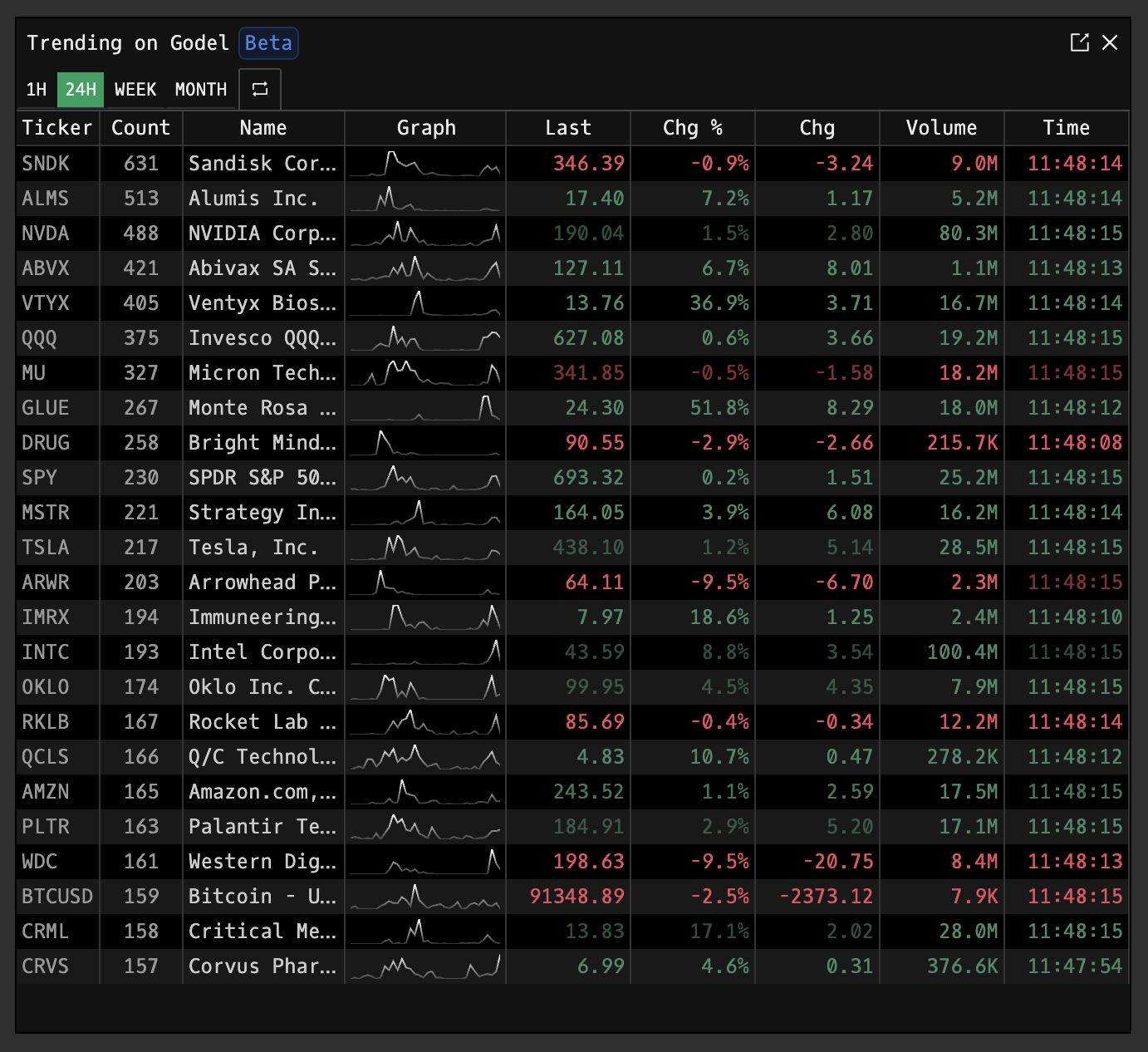1148x1052 pixels.
Task: Click the -20.75 change value
Action: tap(838, 862)
